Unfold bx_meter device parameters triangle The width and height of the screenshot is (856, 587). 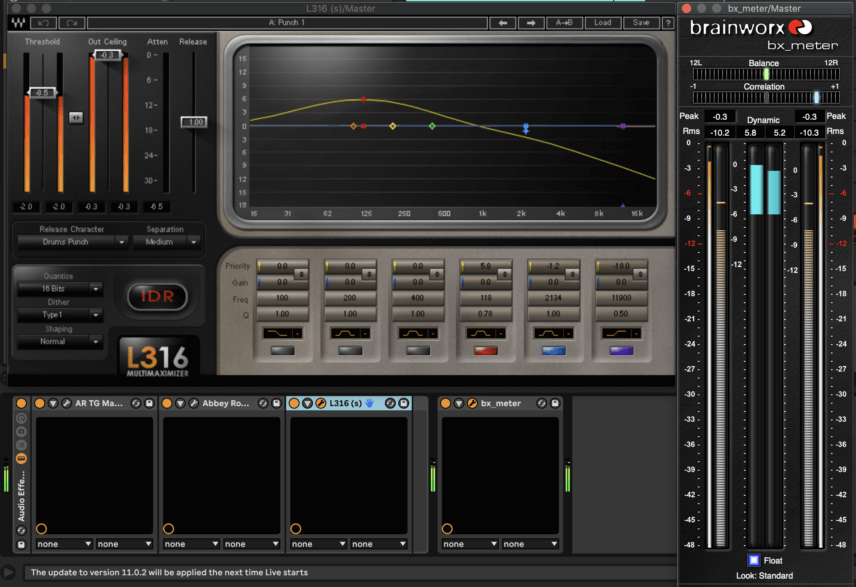tap(459, 404)
